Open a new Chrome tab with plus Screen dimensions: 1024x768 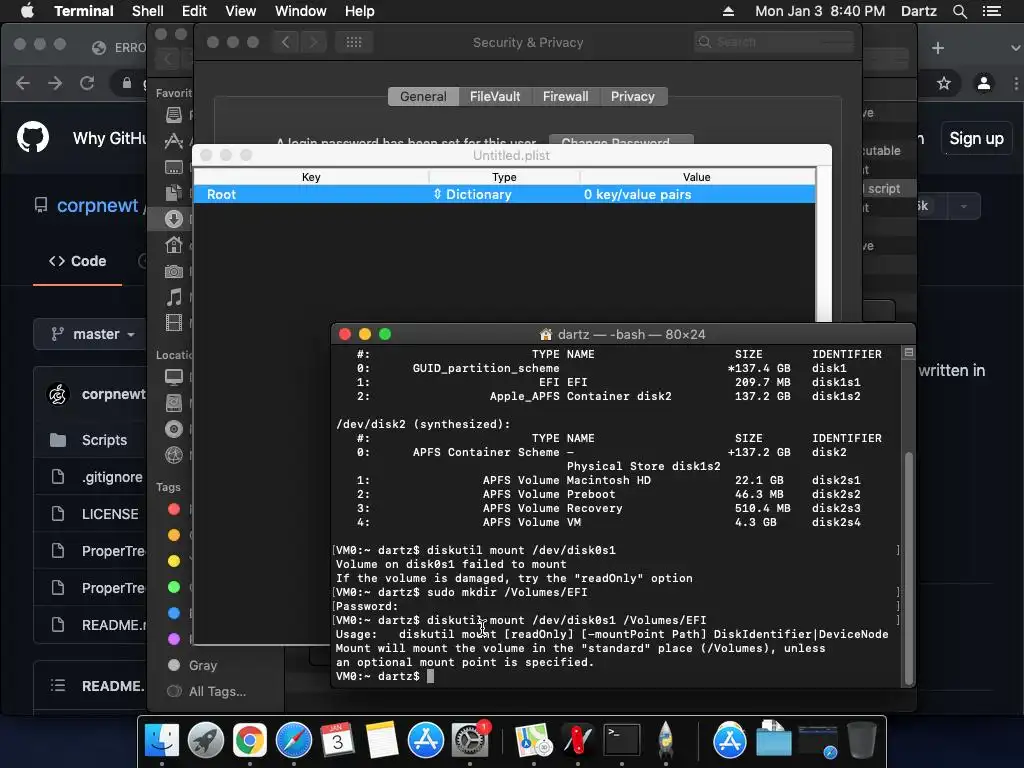(938, 48)
